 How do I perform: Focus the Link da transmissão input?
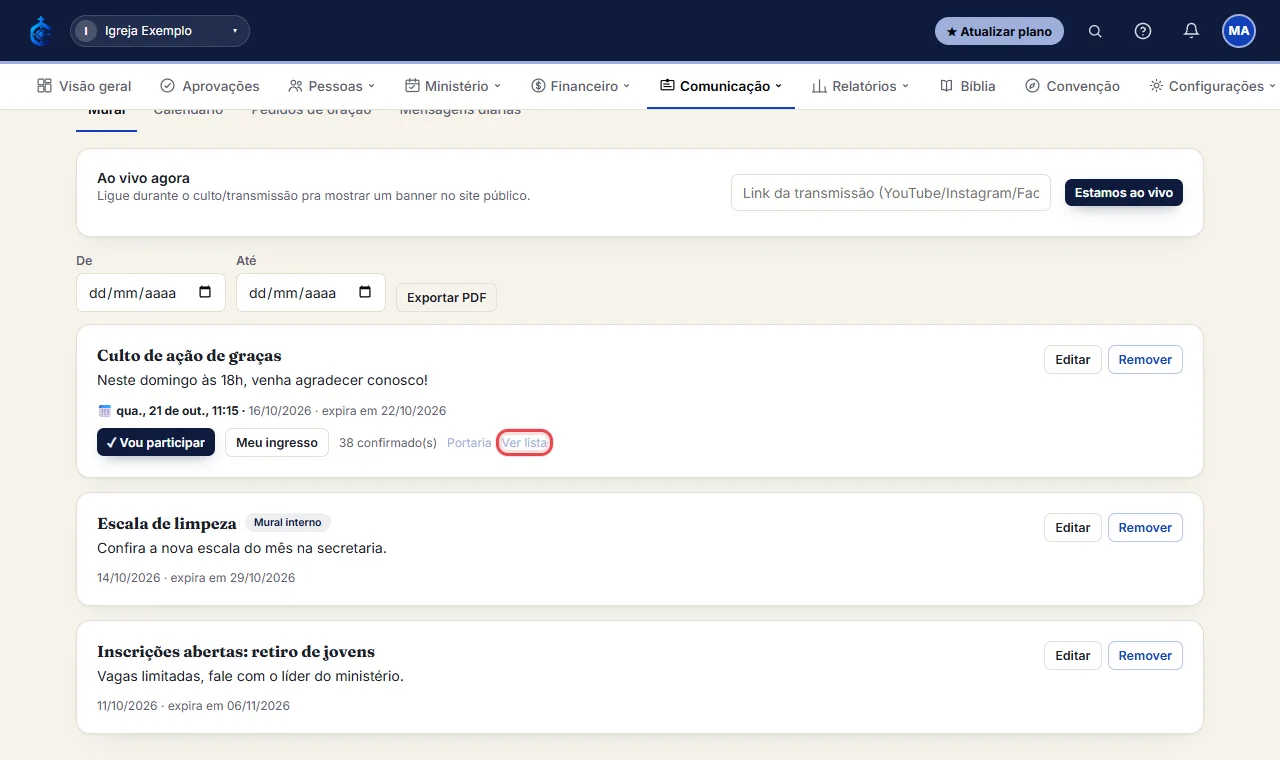coord(891,193)
